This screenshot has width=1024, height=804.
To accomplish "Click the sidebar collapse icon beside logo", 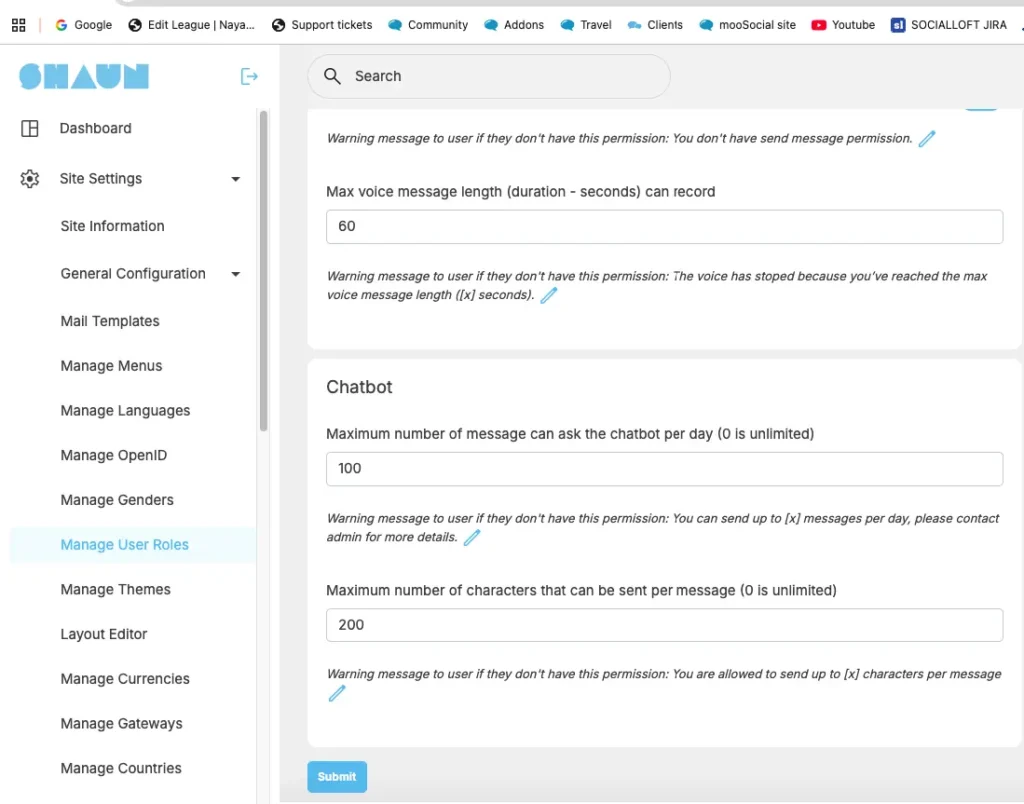I will (249, 77).
